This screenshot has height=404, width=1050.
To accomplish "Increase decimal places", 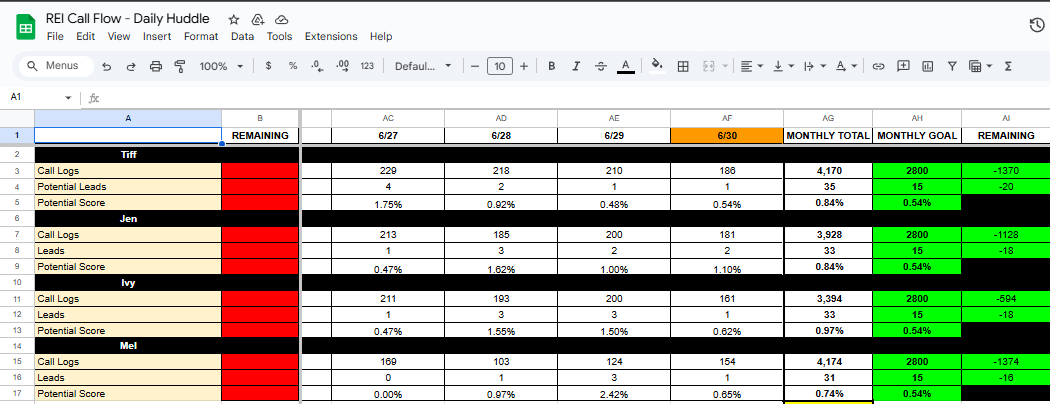I will pyautogui.click(x=342, y=66).
